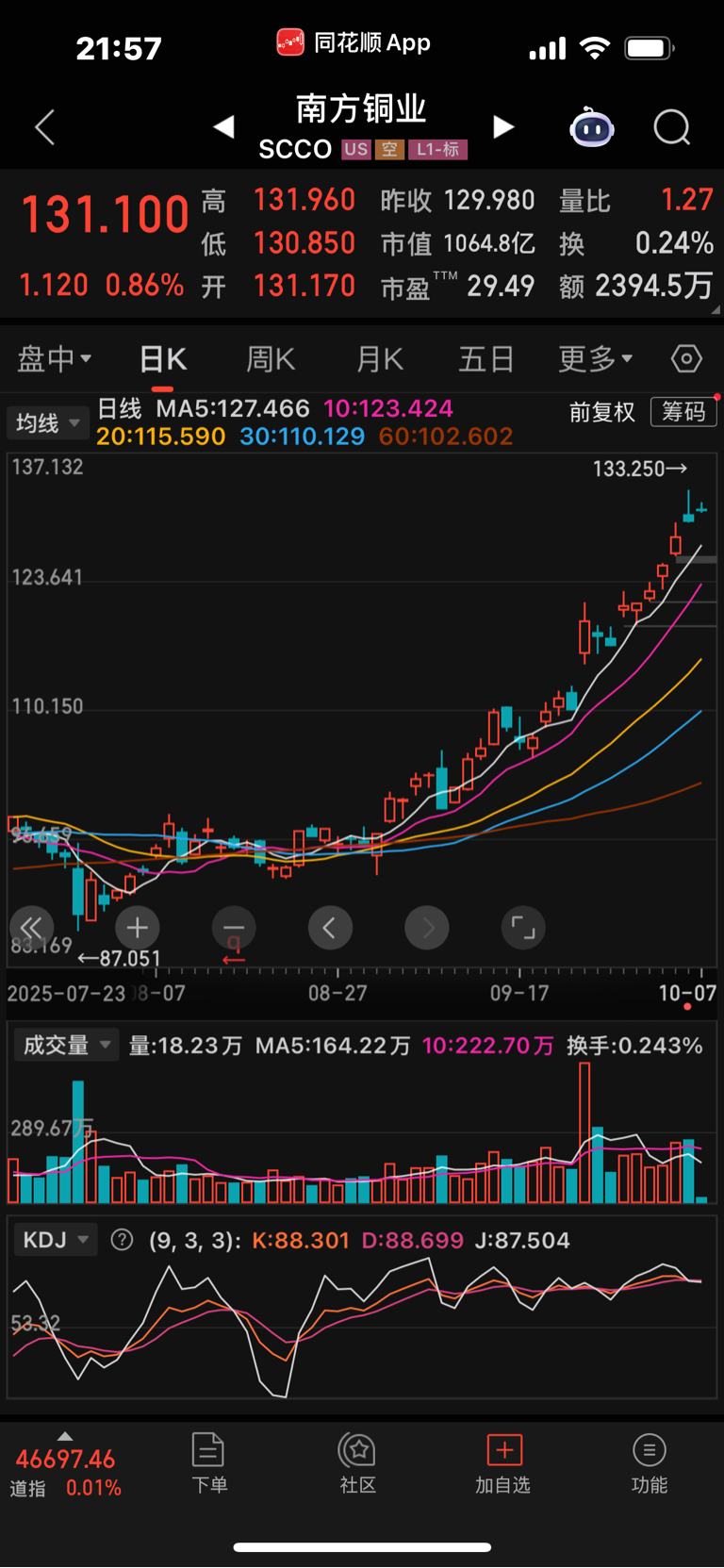Tap stock name 南方铜业 title
Viewport: 724px width, 1568px height.
pyautogui.click(x=362, y=108)
